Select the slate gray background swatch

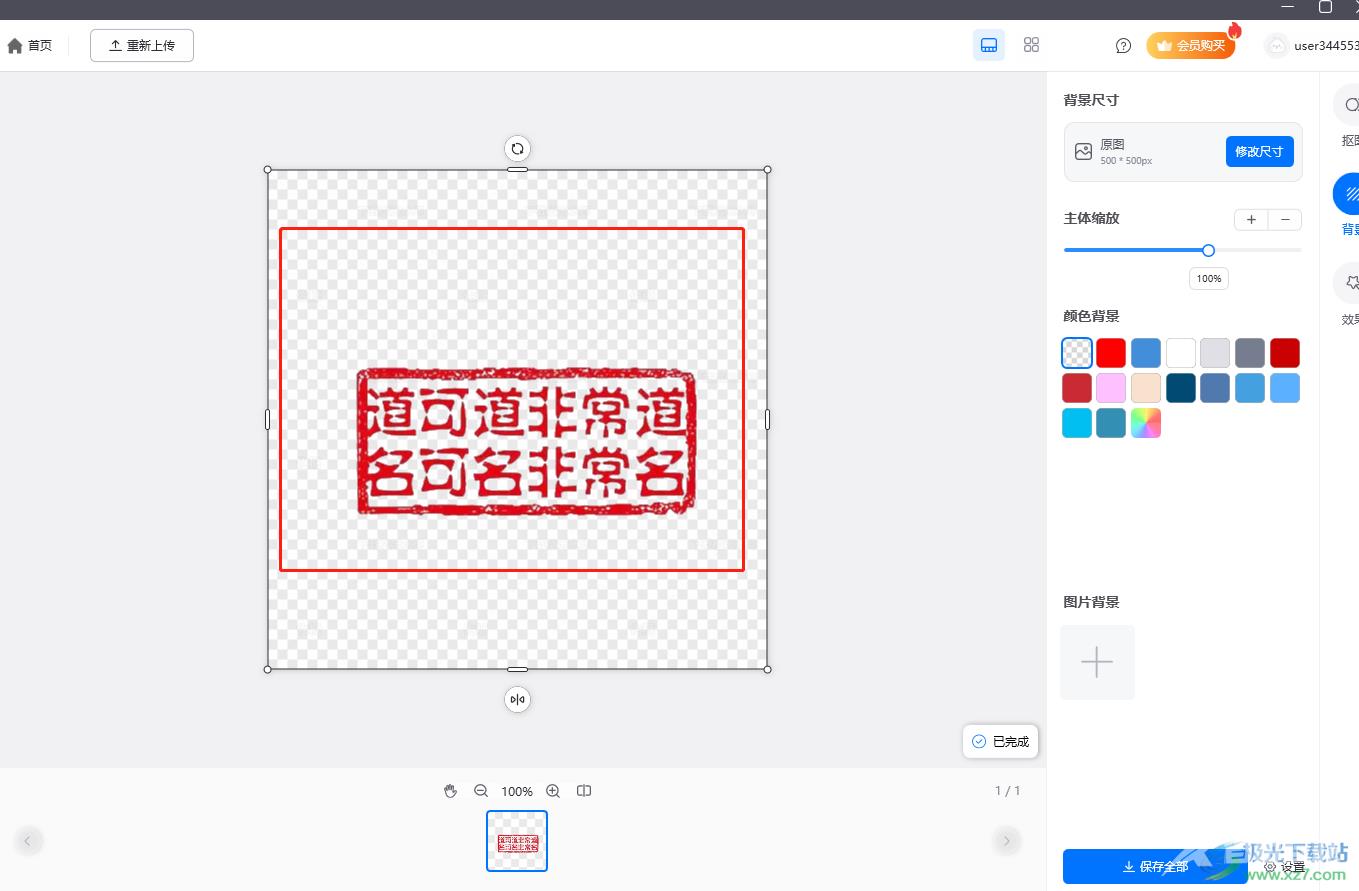click(x=1250, y=353)
